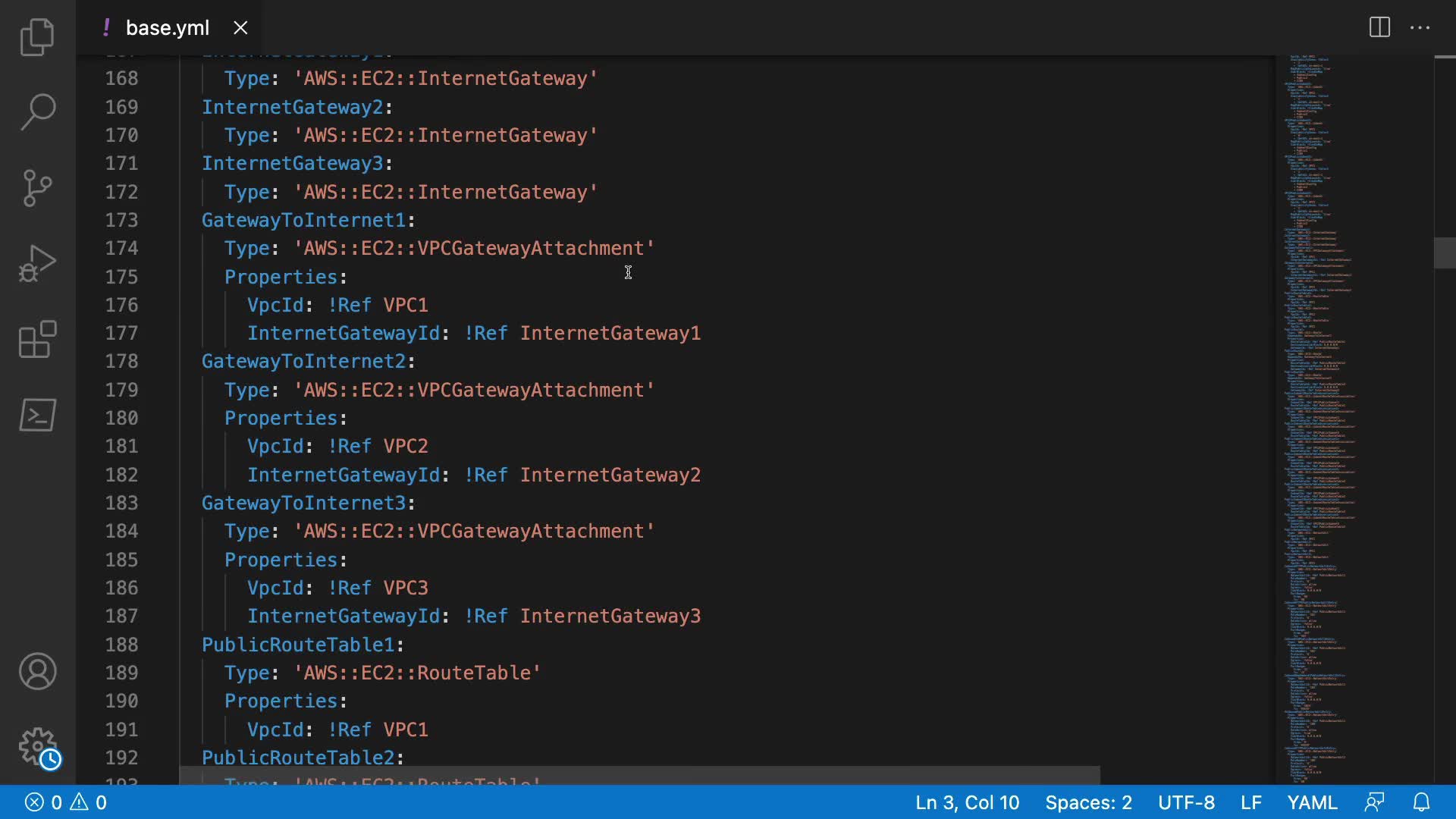Close the base.yml tab
This screenshot has width=1456, height=819.
click(x=240, y=28)
